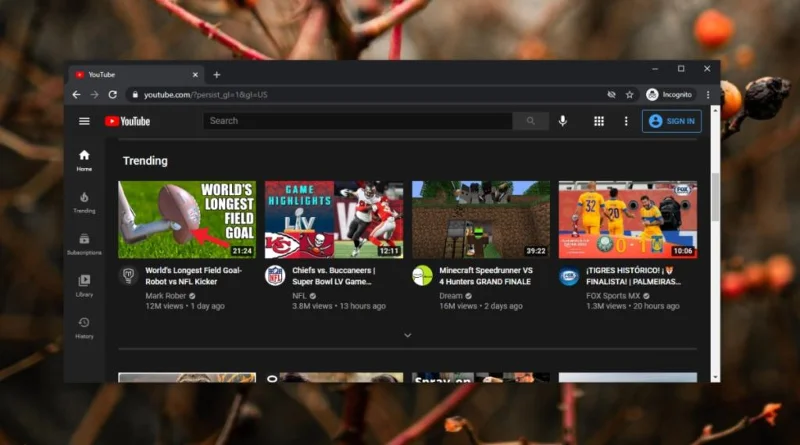Bookmark this page with star icon

click(x=630, y=94)
